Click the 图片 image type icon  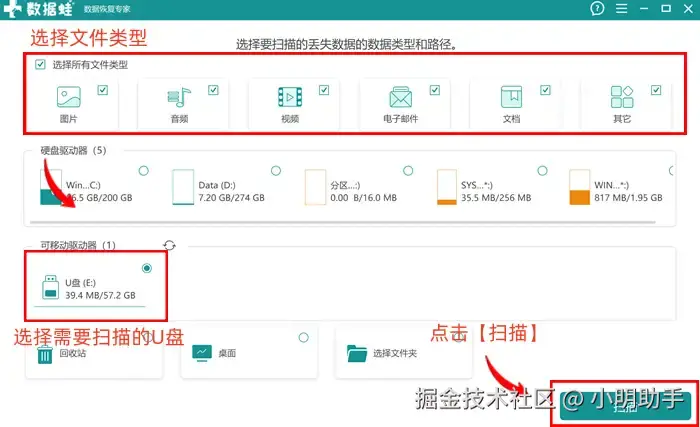69,97
